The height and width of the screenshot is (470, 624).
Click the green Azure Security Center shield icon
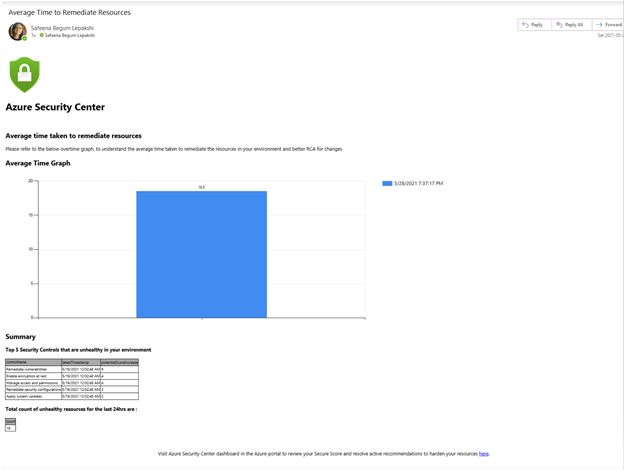coord(25,74)
